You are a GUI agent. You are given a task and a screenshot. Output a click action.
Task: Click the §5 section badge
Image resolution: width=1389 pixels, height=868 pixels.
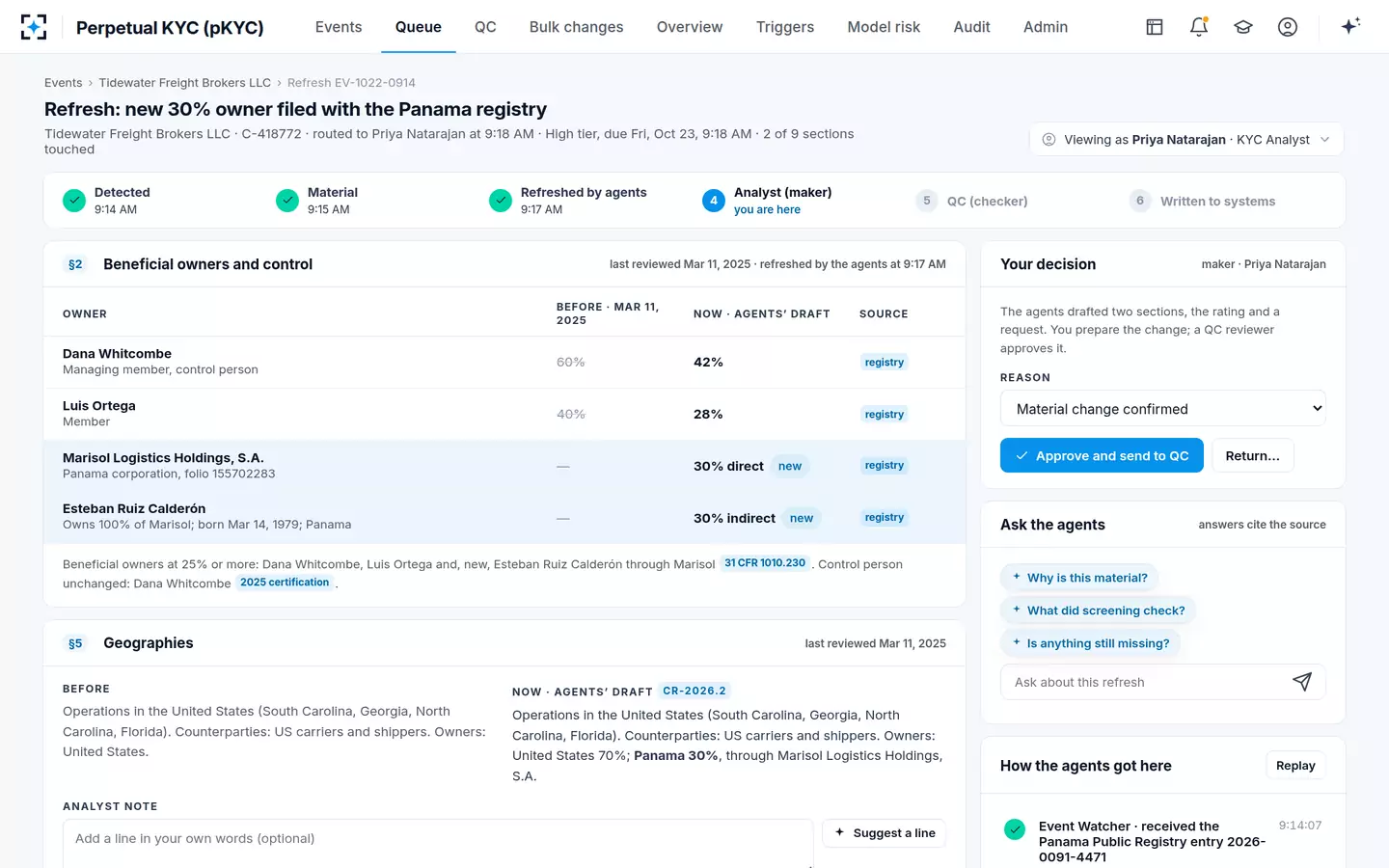pyautogui.click(x=75, y=643)
